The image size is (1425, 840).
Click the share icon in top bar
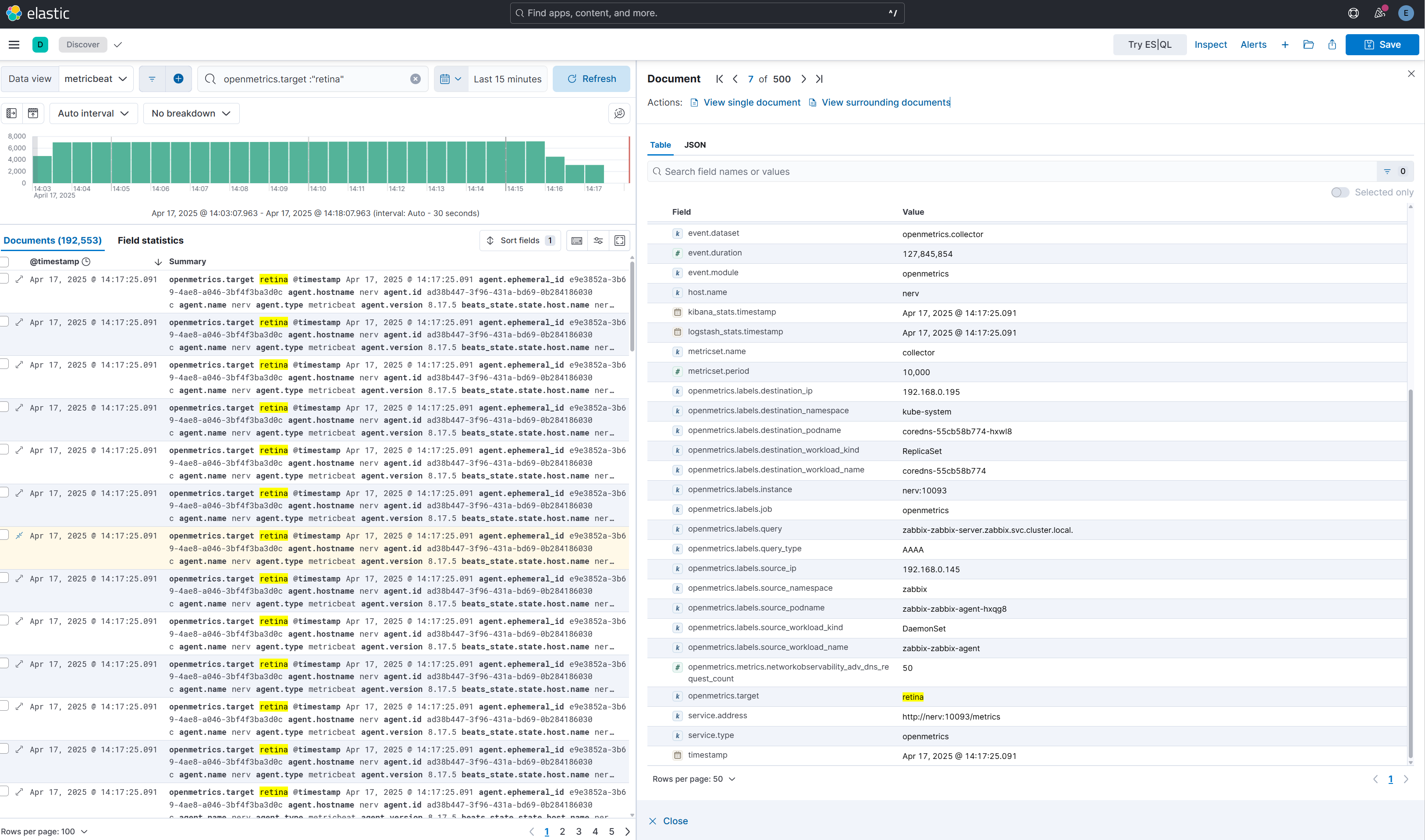[1332, 45]
